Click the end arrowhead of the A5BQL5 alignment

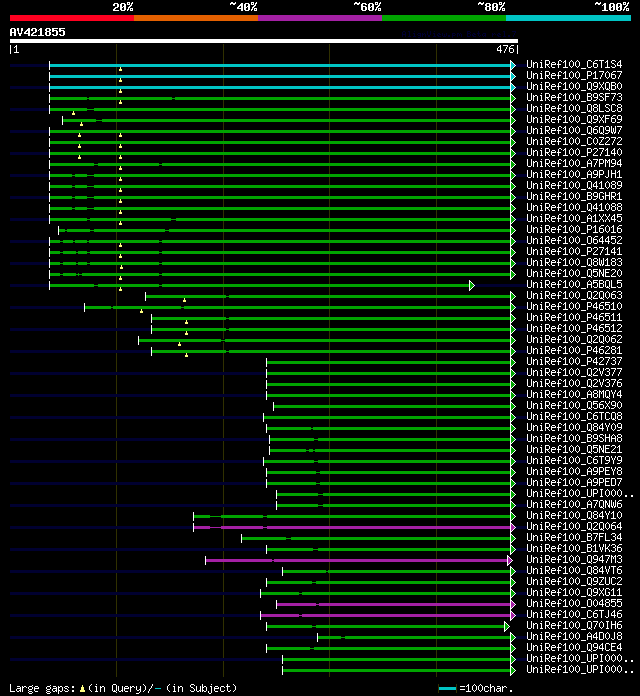tap(472, 285)
